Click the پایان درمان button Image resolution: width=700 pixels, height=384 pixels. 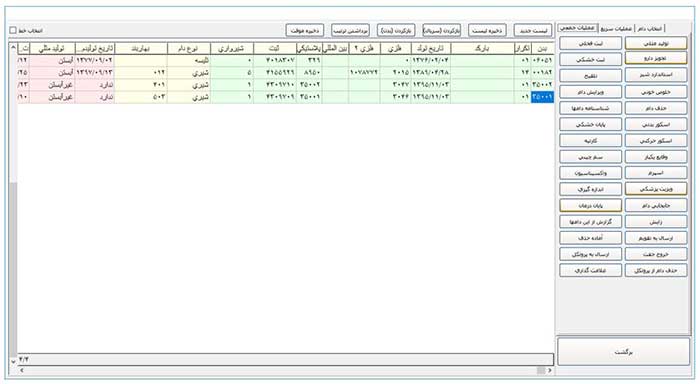(591, 205)
